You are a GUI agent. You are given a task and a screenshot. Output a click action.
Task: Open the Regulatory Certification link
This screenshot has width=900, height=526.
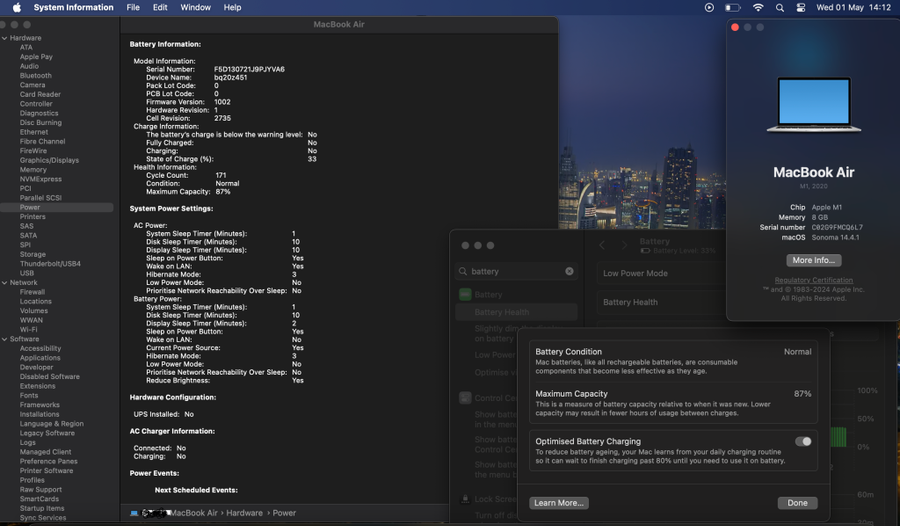[x=813, y=280]
